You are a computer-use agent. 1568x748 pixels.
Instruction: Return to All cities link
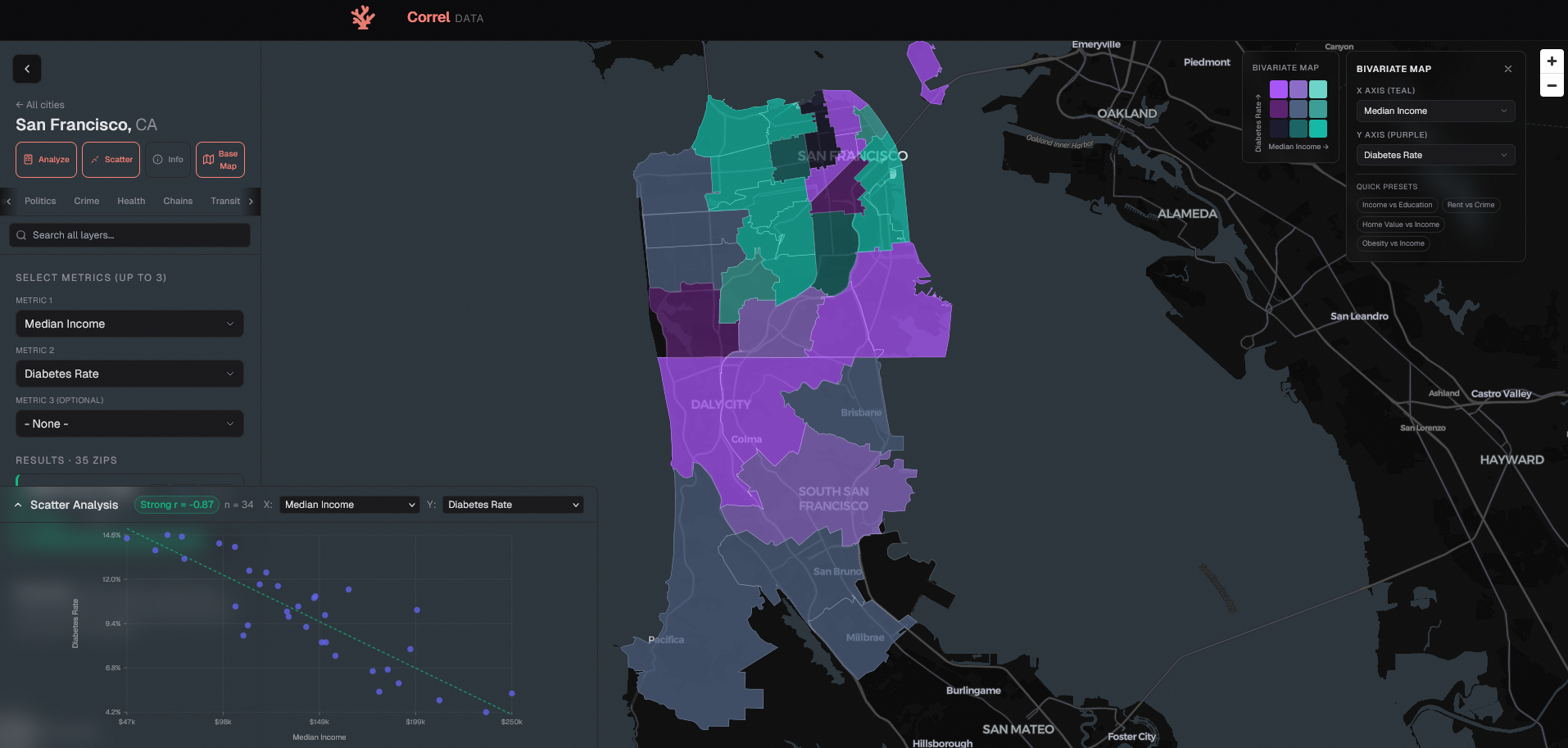tap(40, 105)
